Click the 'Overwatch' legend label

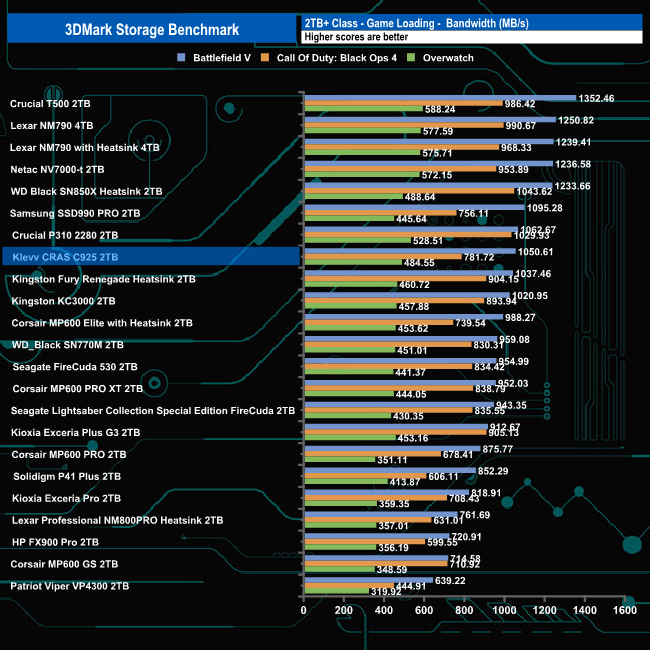448,58
